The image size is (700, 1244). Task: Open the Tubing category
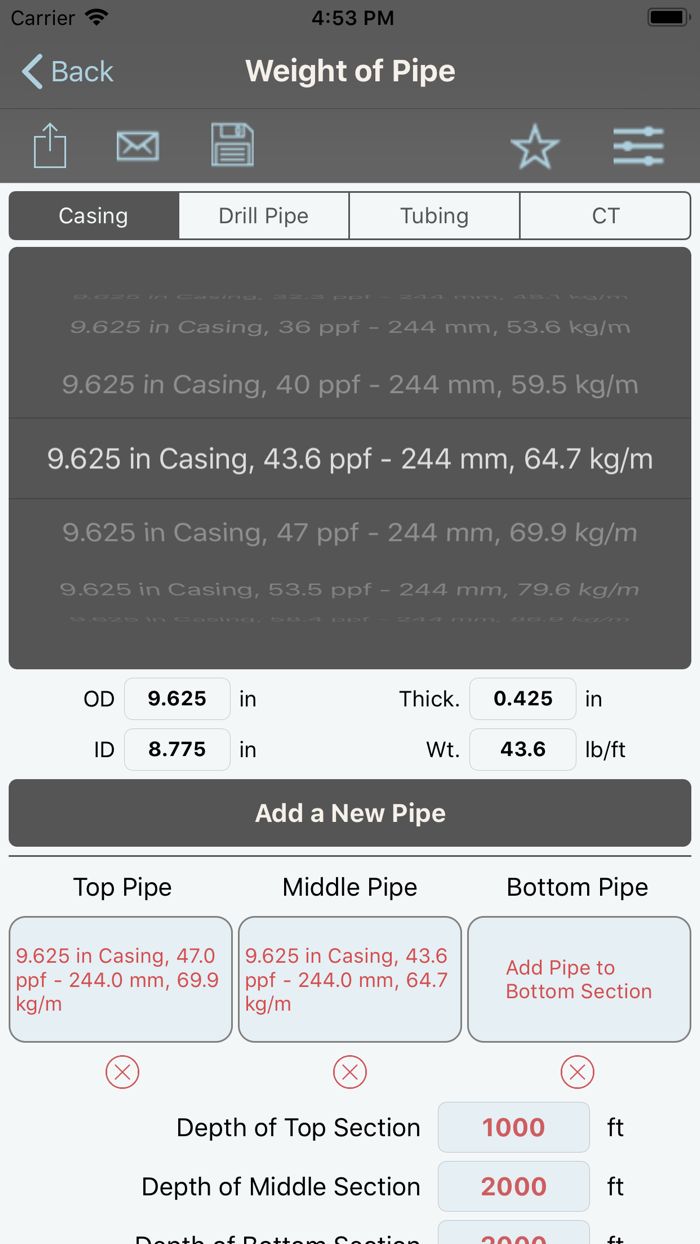pos(434,215)
